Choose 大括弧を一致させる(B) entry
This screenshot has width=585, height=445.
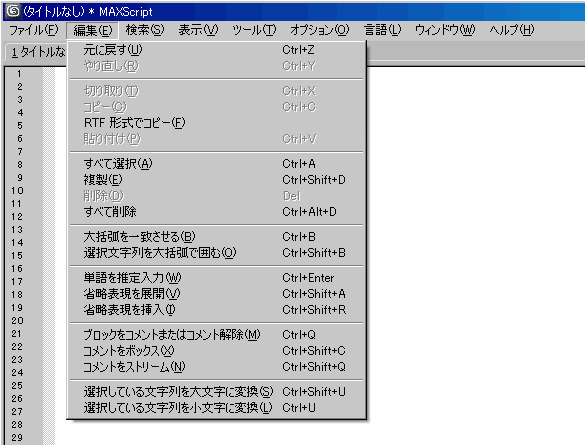pyautogui.click(x=216, y=237)
